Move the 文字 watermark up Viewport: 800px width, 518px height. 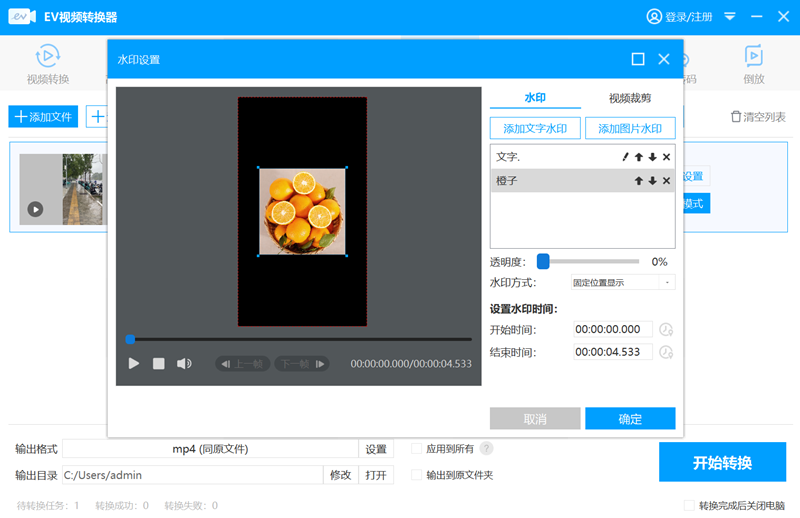(x=639, y=157)
